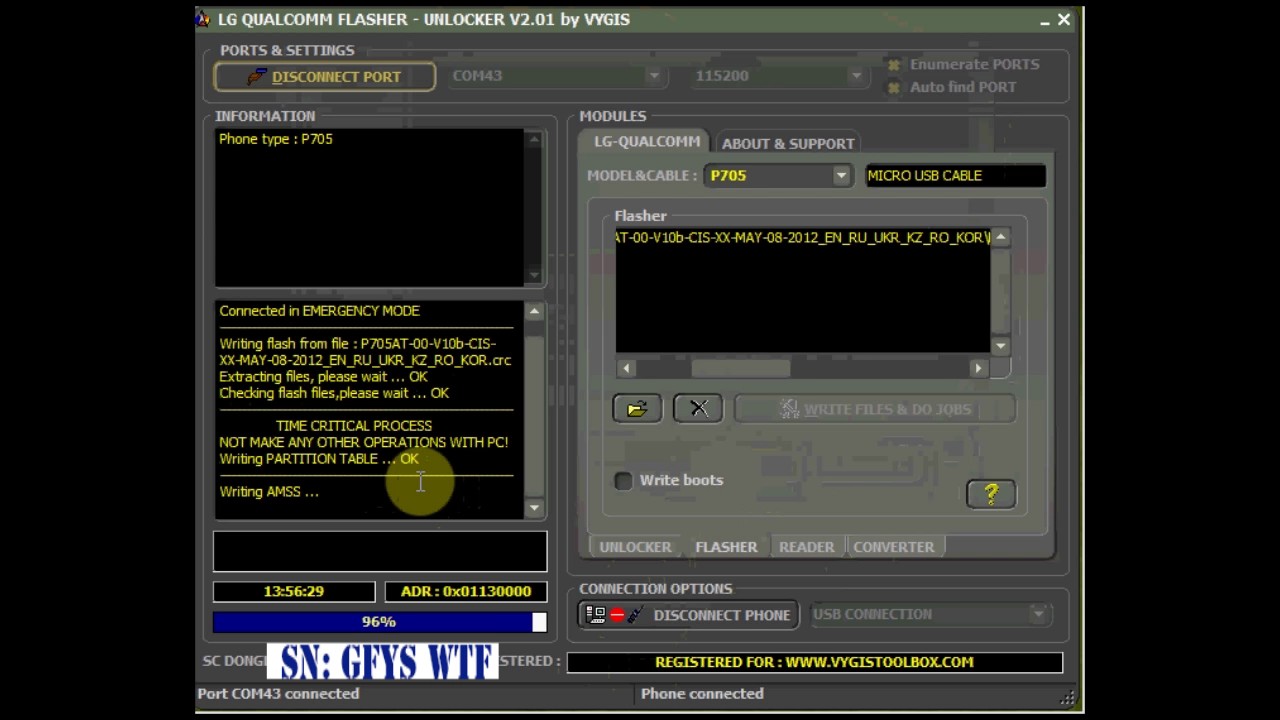Click the application icon in title bar
This screenshot has width=1280, height=720.
204,19
